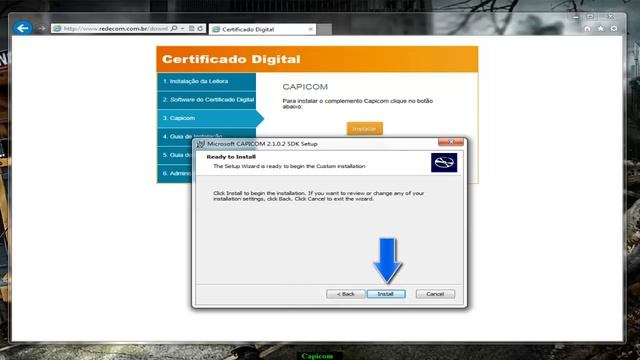Click the browser forward arrow
640x360 pixels.
pyautogui.click(x=42, y=29)
